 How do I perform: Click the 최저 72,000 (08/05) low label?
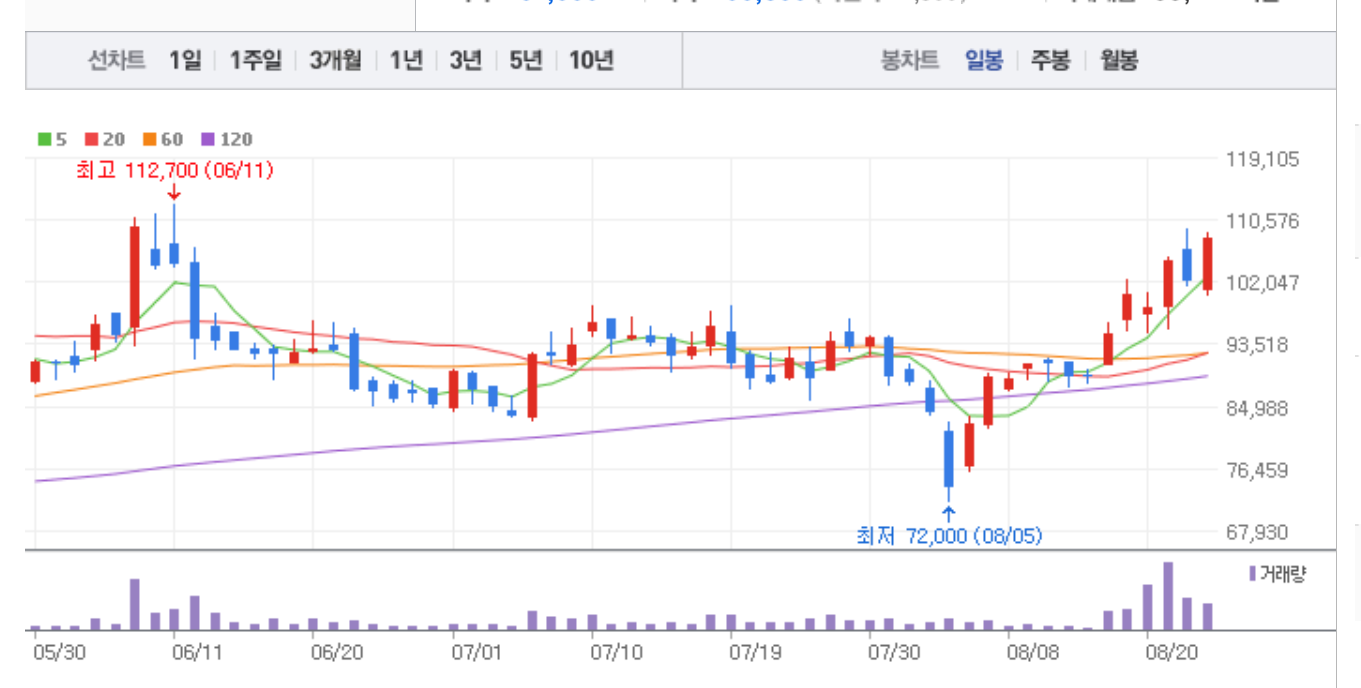(x=949, y=536)
